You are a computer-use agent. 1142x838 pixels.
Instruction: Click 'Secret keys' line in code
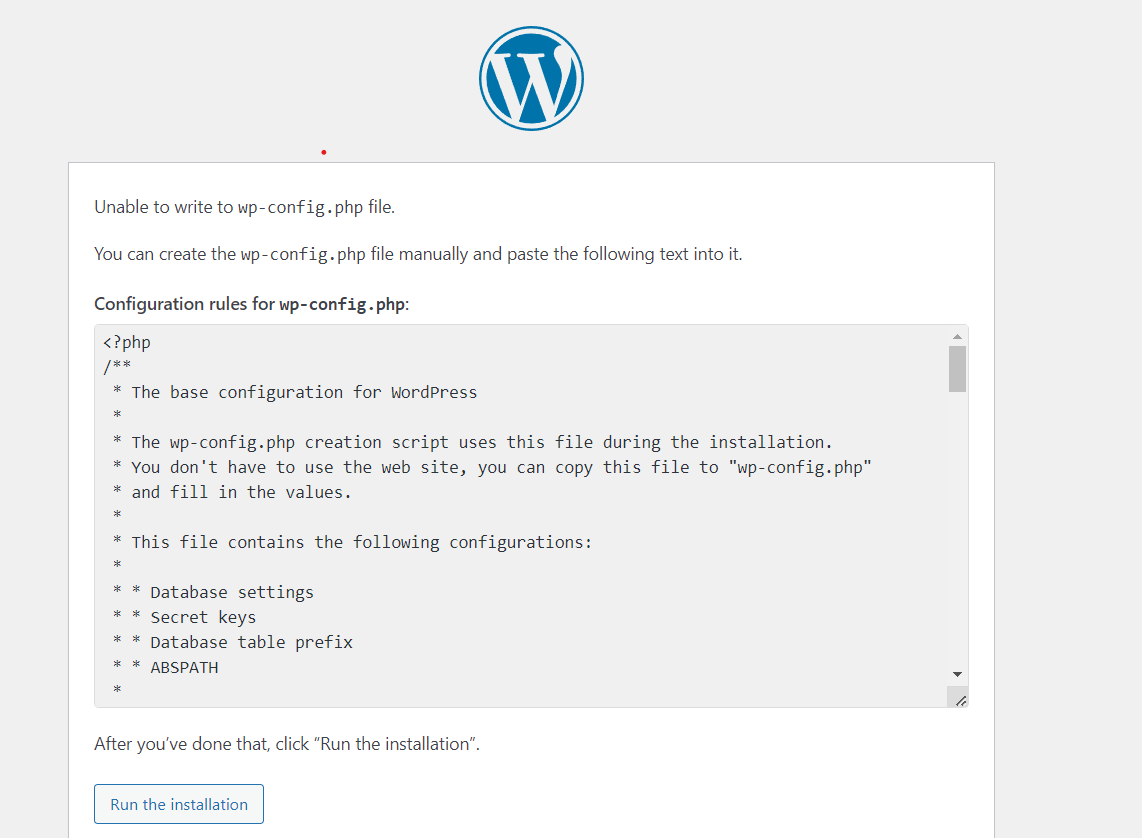tap(184, 617)
